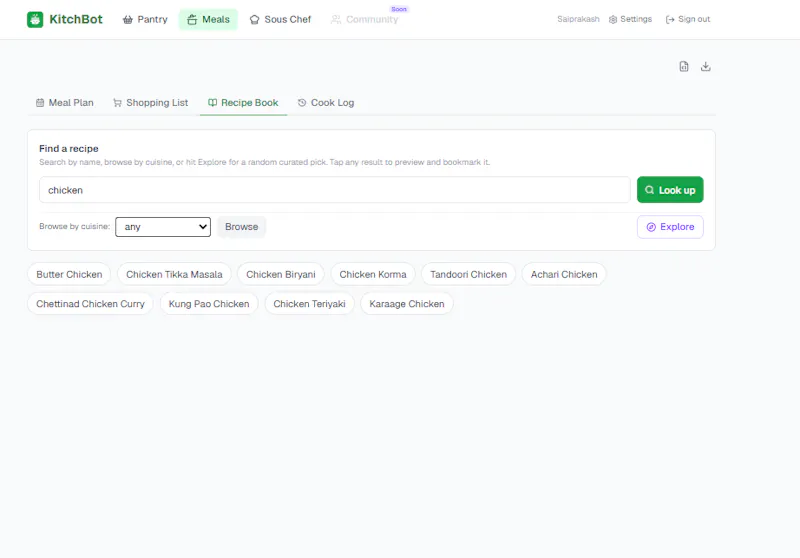Click the Look up button
Viewport: 800px width, 558px height.
(670, 190)
